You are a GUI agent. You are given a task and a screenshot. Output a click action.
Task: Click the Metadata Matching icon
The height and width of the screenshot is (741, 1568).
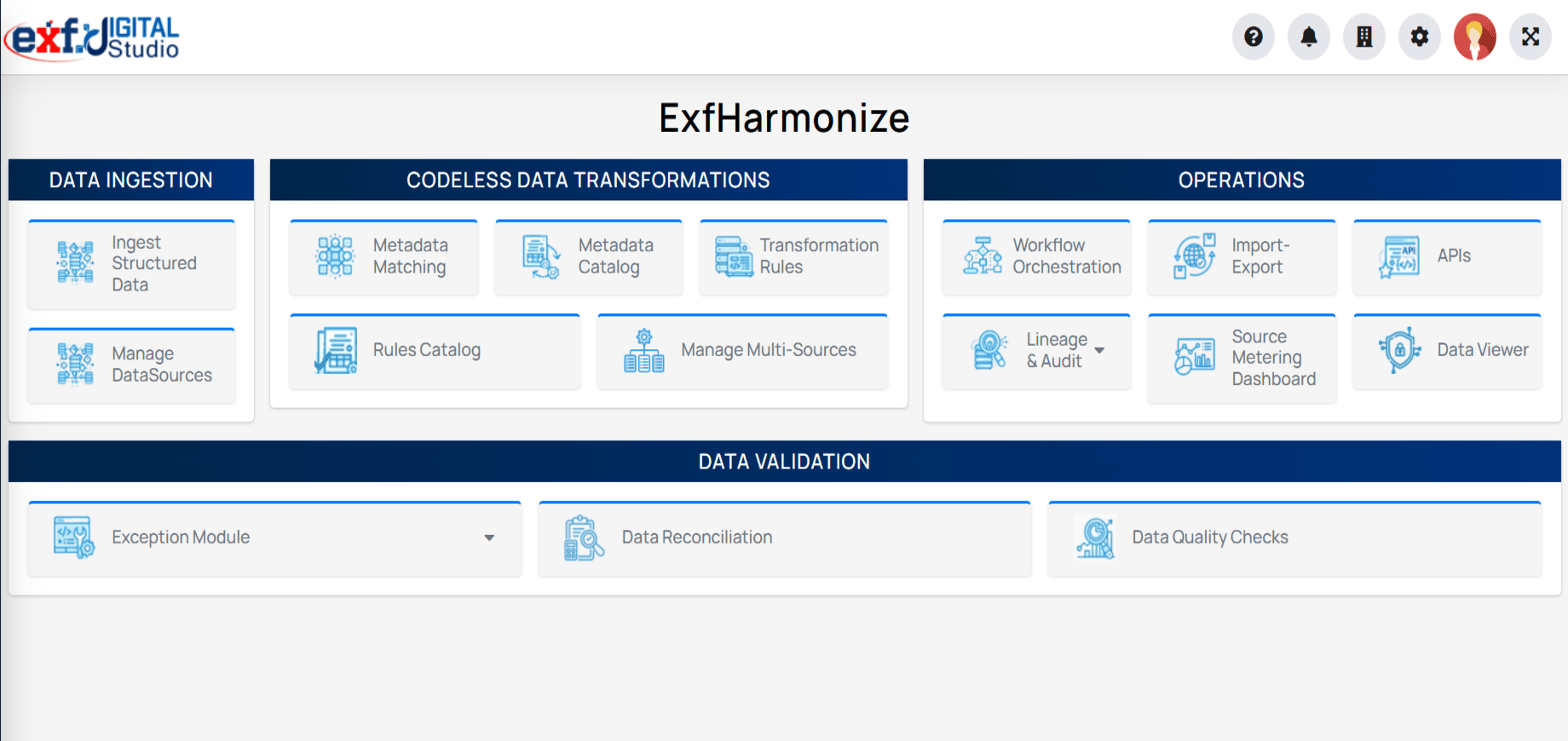click(x=335, y=256)
